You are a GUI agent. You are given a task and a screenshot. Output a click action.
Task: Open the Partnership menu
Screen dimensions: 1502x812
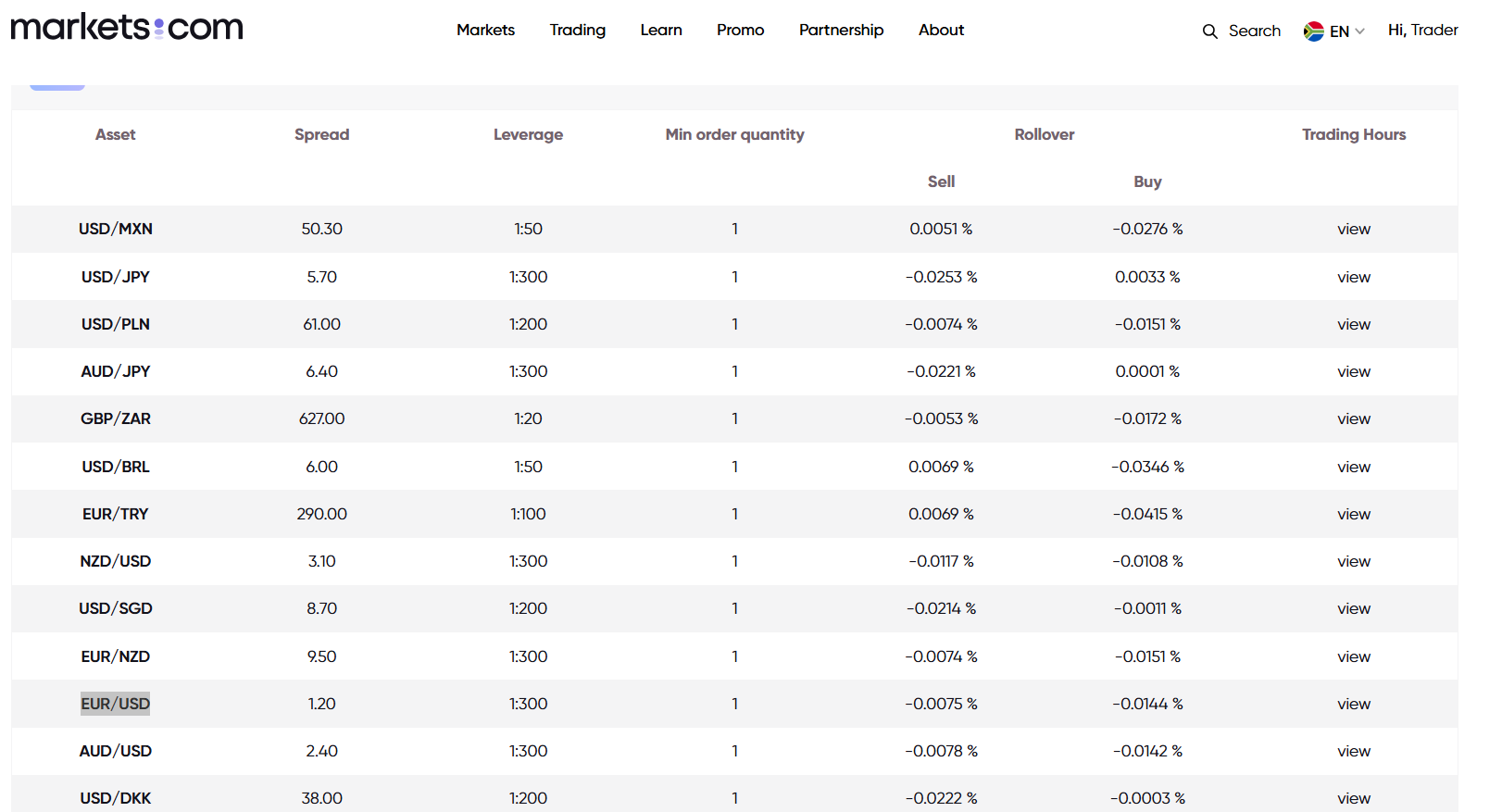pos(841,30)
